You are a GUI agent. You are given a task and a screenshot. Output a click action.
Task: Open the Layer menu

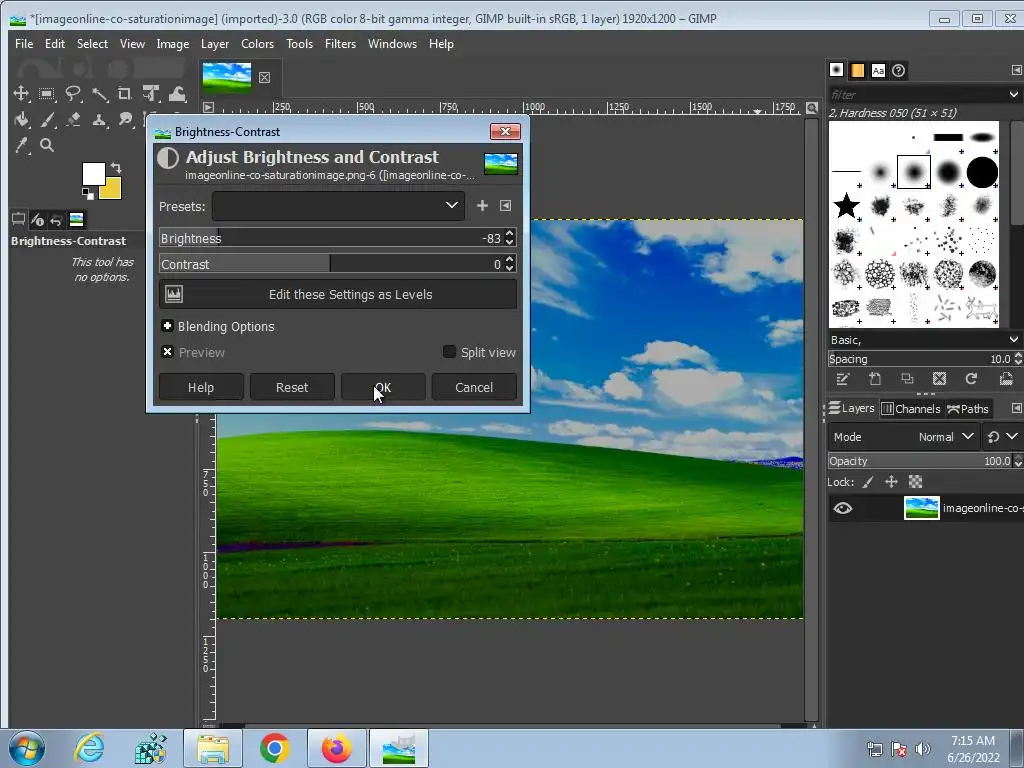215,44
